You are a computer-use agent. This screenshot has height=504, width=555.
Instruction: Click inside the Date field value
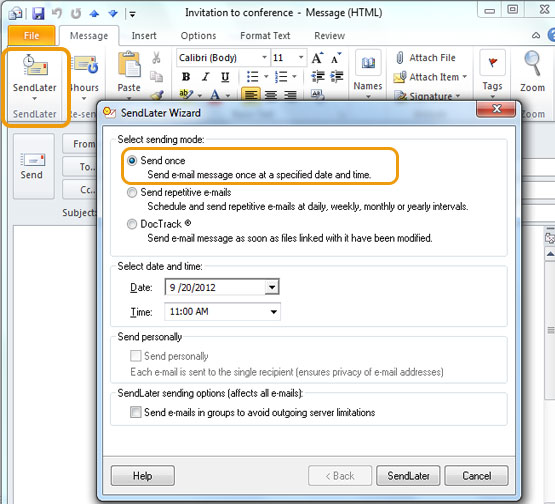[193, 287]
